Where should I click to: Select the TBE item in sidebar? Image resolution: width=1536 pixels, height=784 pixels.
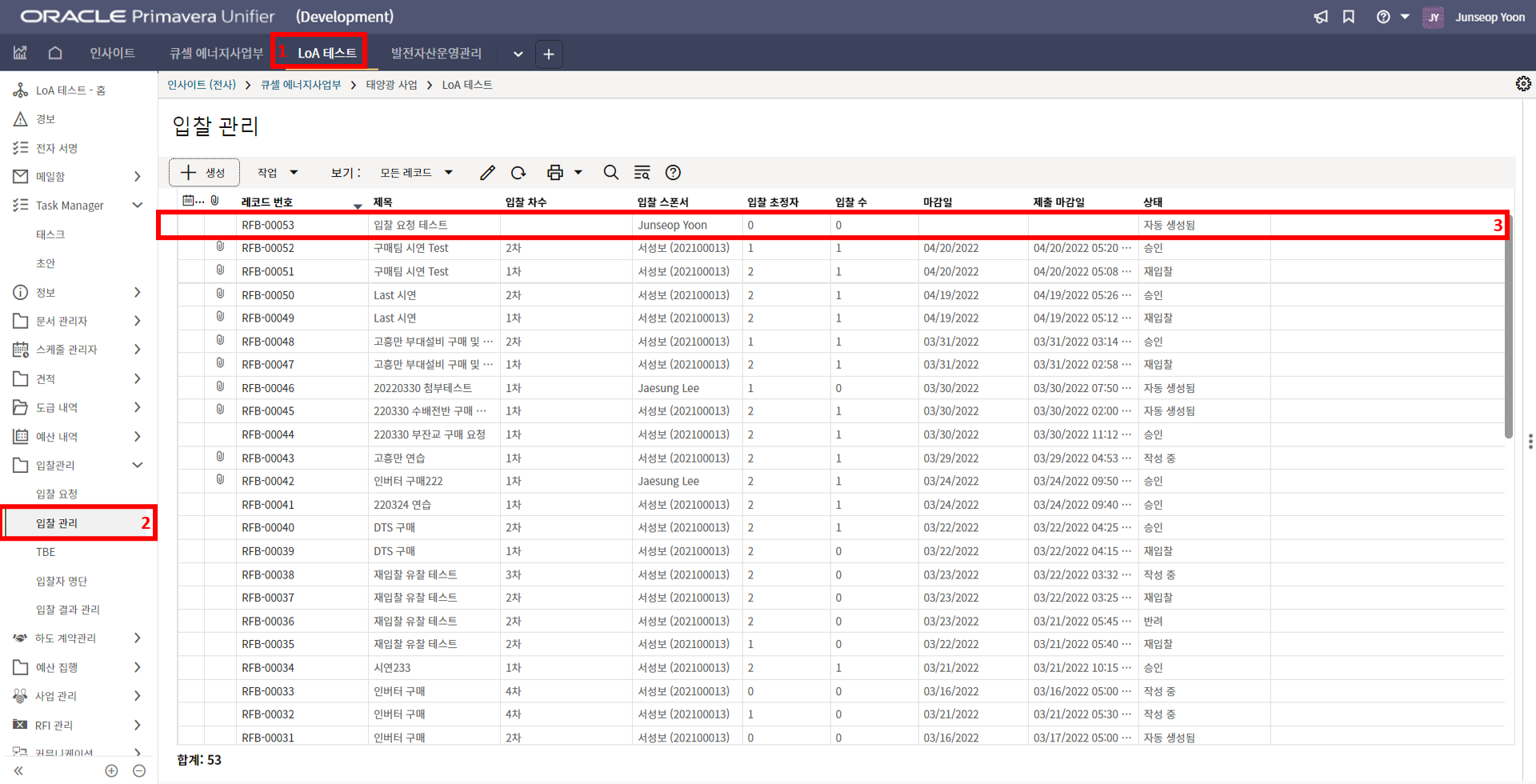point(46,552)
